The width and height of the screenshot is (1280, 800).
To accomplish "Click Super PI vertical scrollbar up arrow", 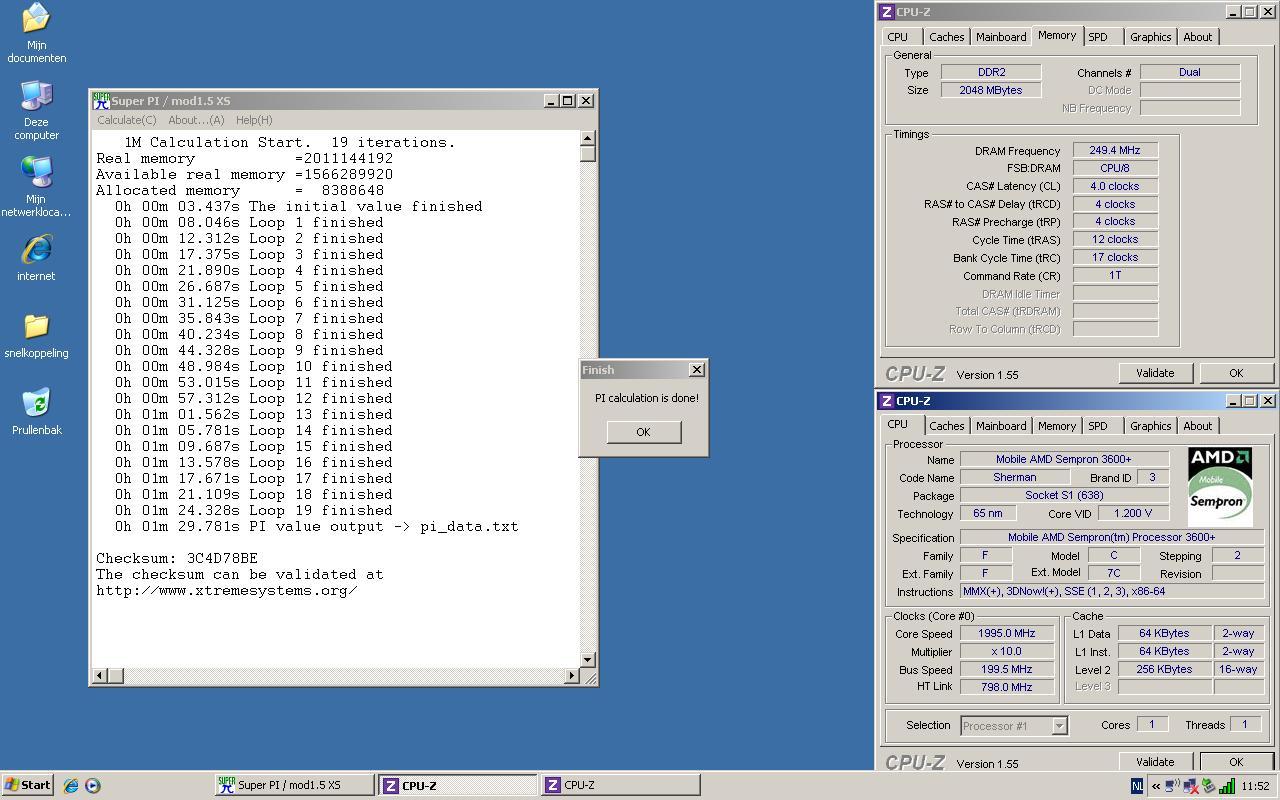I will click(x=588, y=138).
